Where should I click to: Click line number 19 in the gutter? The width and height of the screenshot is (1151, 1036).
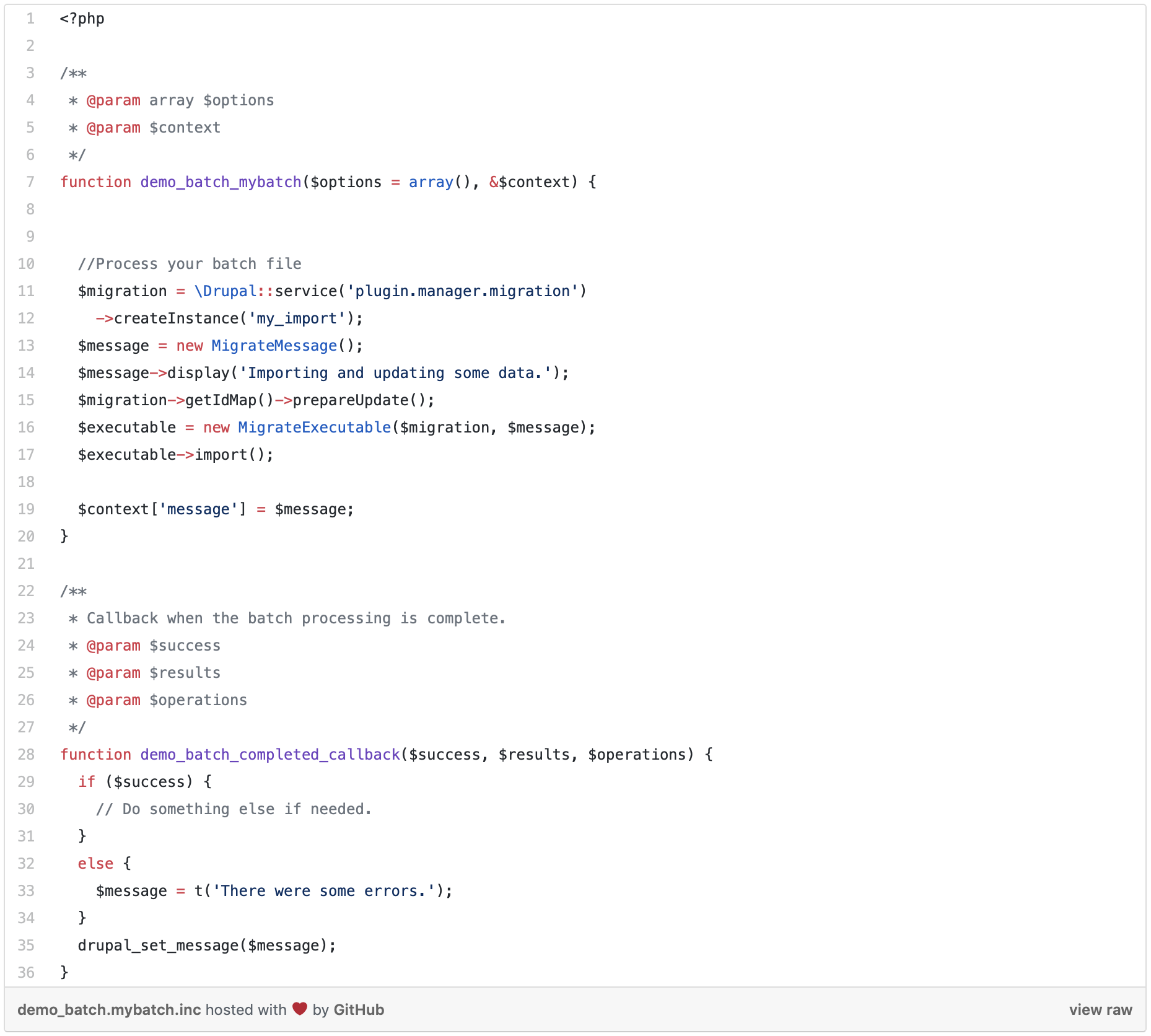[27, 509]
